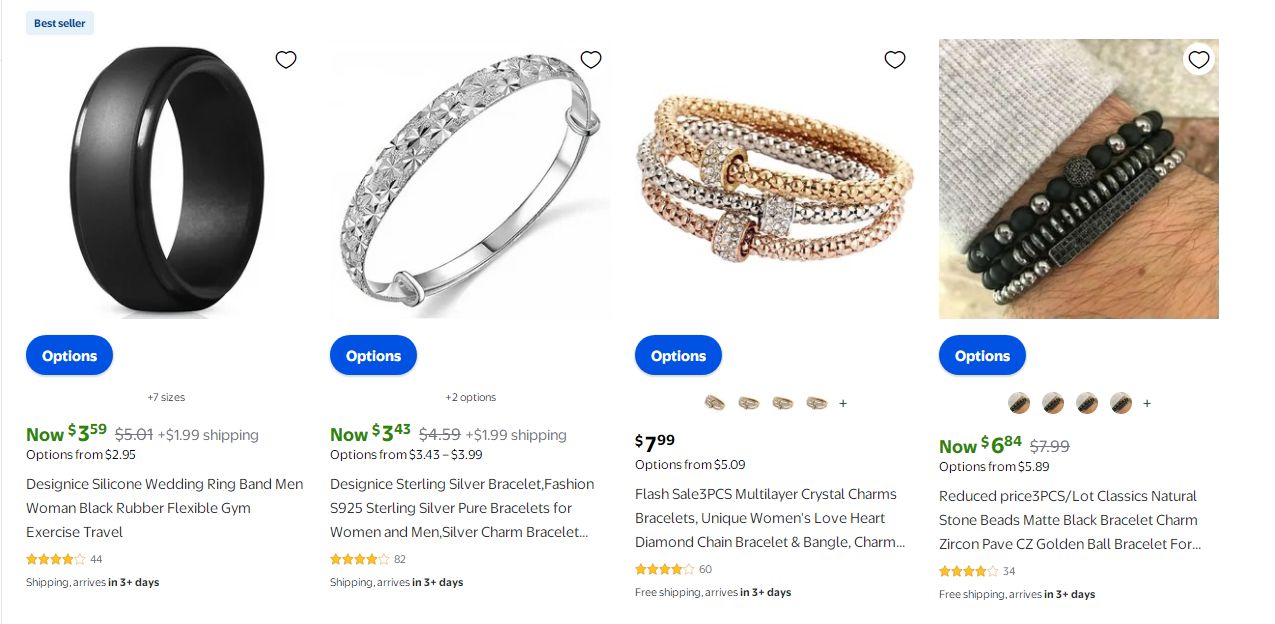Viewport: 1275px width, 624px height.
Task: Choose second swatch for stone beads bracelet
Action: 1053,403
